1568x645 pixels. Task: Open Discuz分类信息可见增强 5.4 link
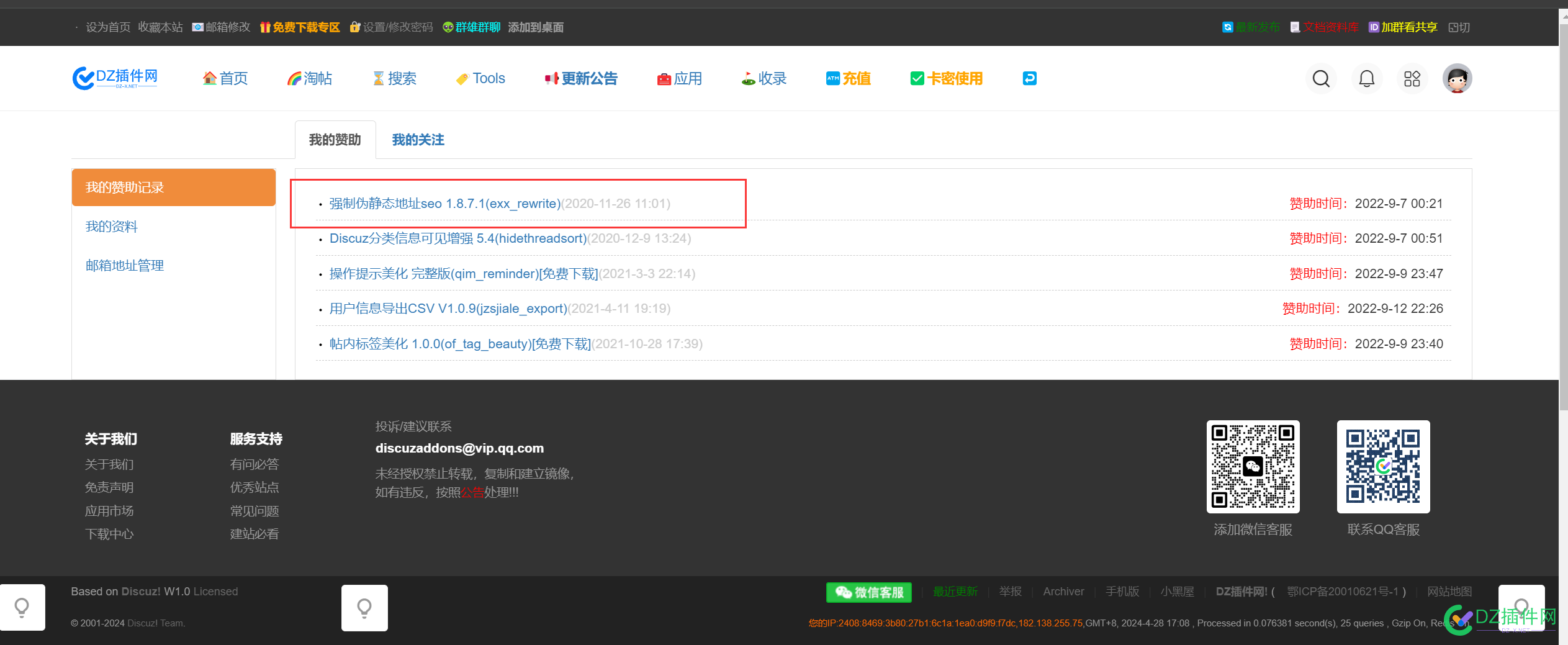click(458, 238)
